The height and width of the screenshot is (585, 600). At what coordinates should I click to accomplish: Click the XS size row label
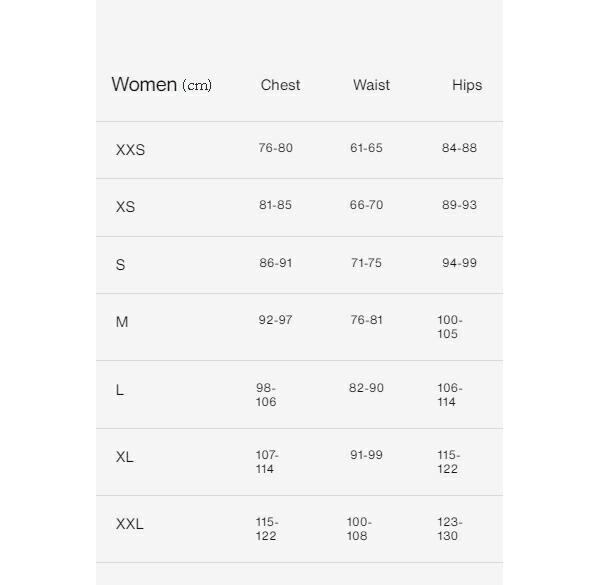(x=125, y=207)
